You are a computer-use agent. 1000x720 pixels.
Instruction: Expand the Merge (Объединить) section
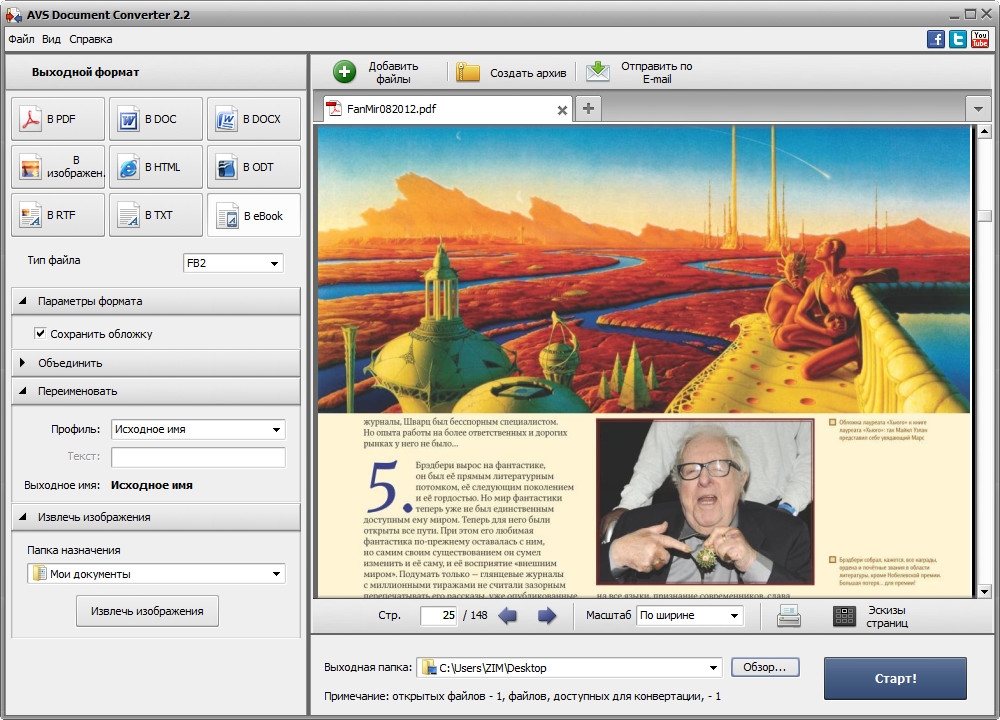coord(156,363)
